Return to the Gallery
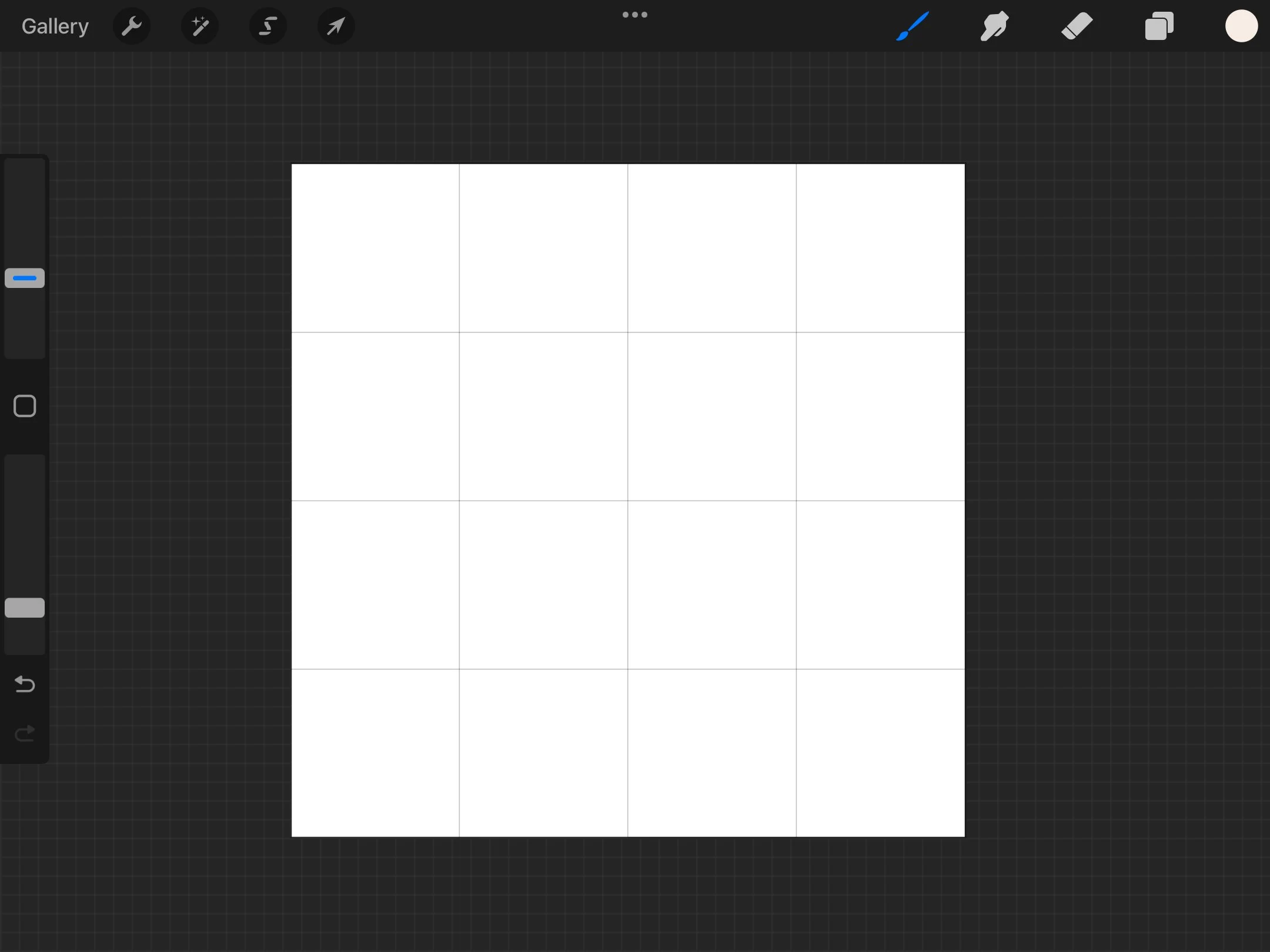1270x952 pixels. [54, 25]
